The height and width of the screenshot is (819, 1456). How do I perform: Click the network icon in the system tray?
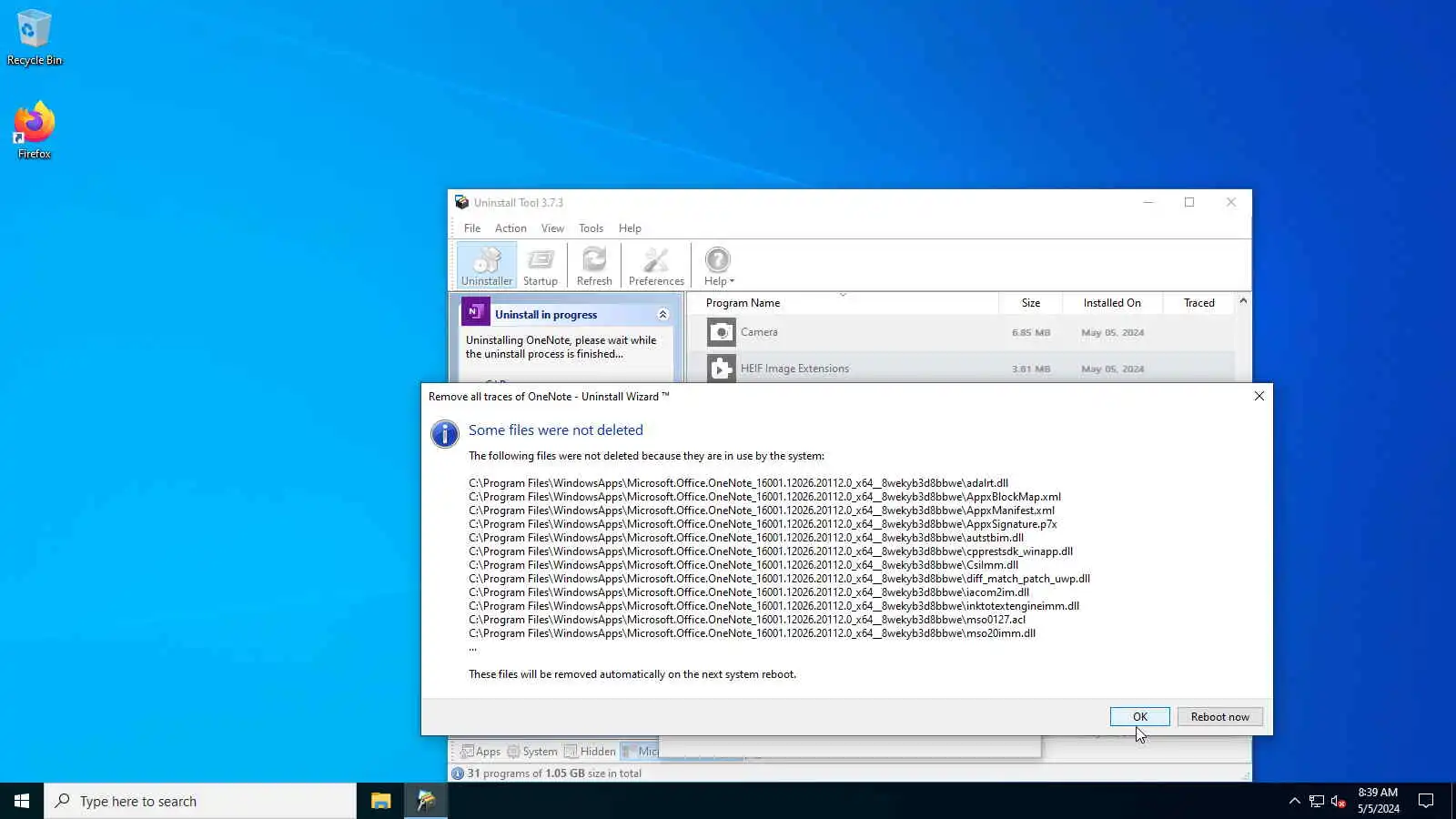click(x=1316, y=801)
